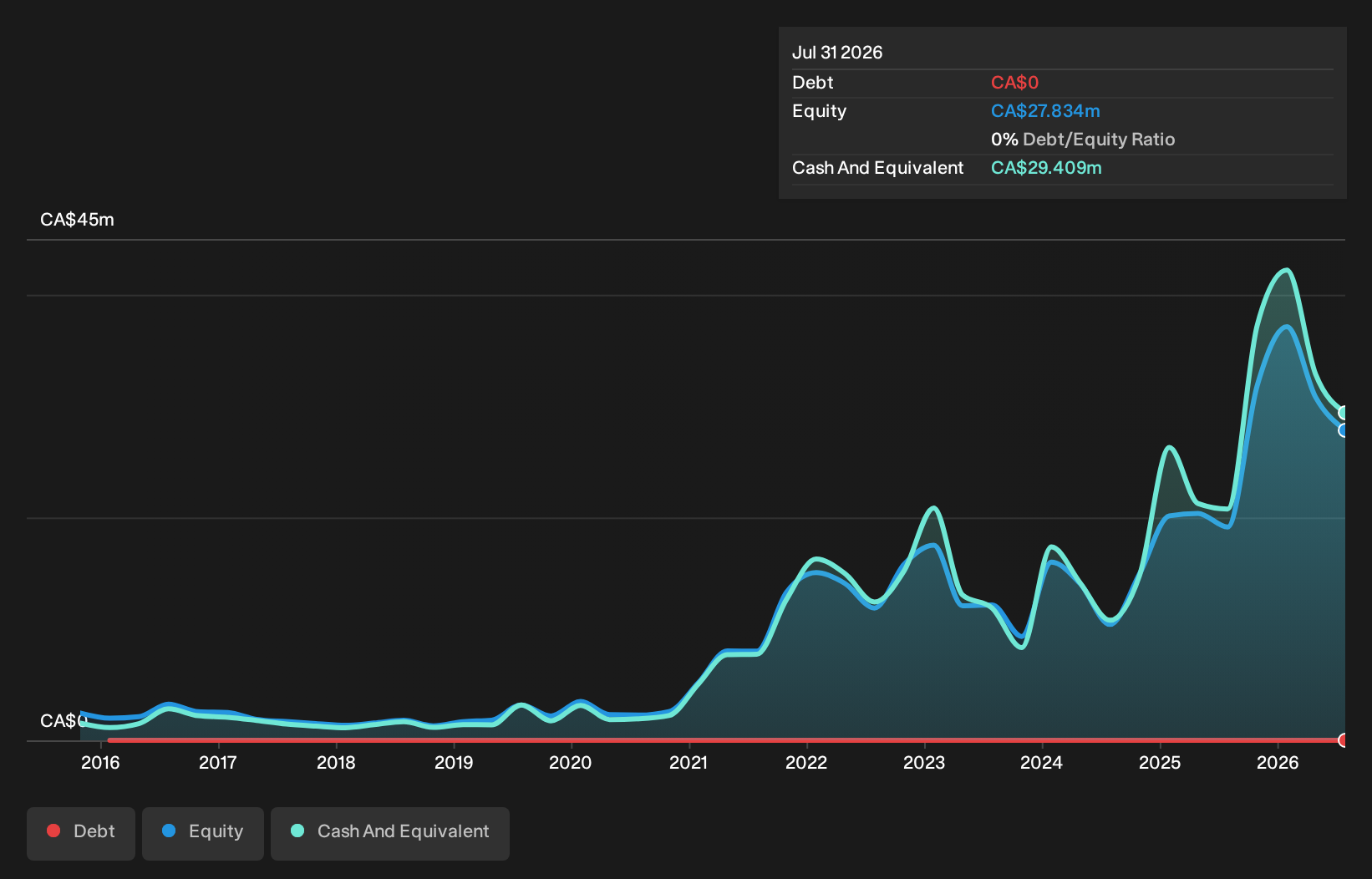Toggle the Equity legend button
This screenshot has width=1372, height=879.
click(203, 833)
